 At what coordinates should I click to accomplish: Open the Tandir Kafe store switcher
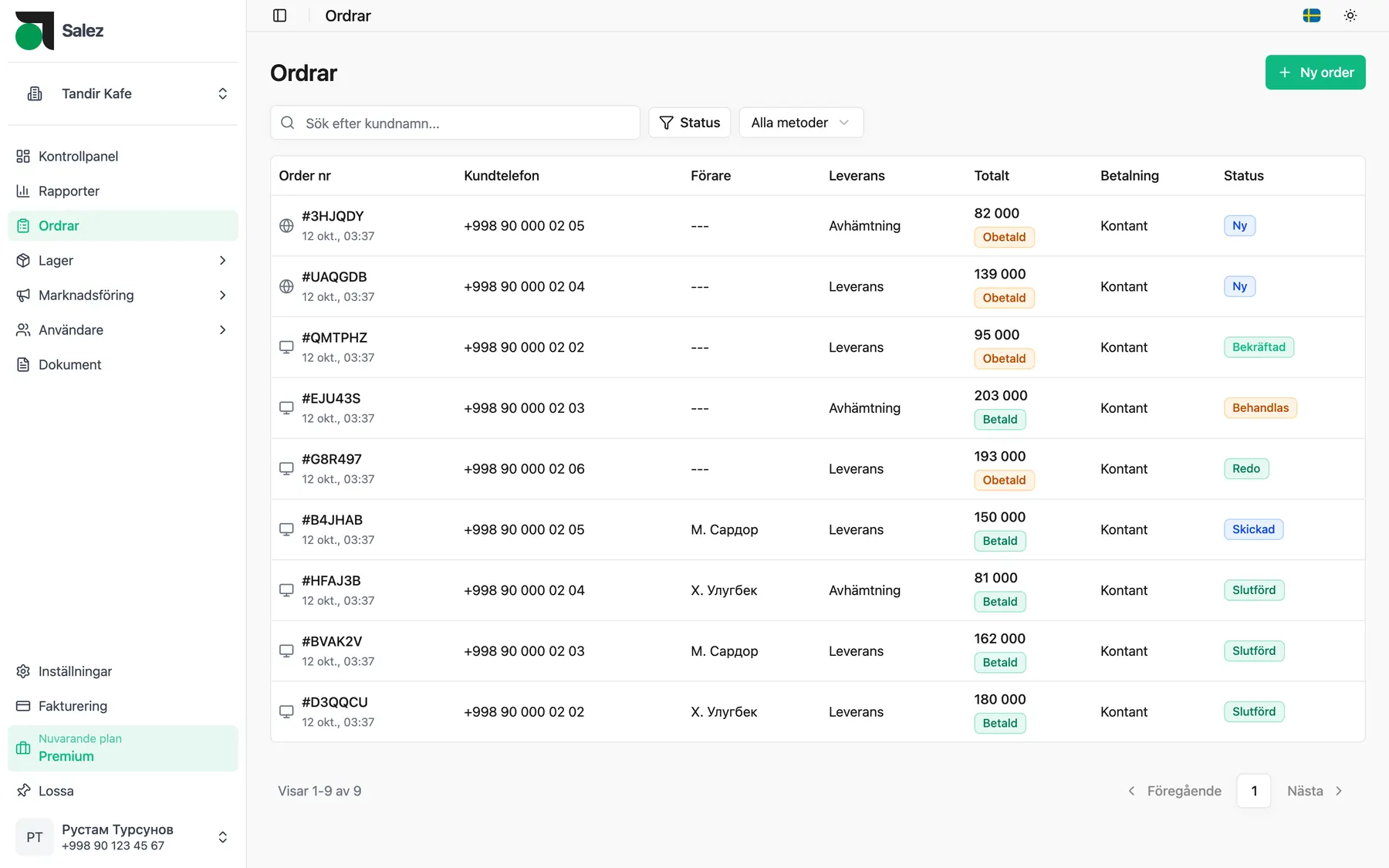(x=123, y=93)
